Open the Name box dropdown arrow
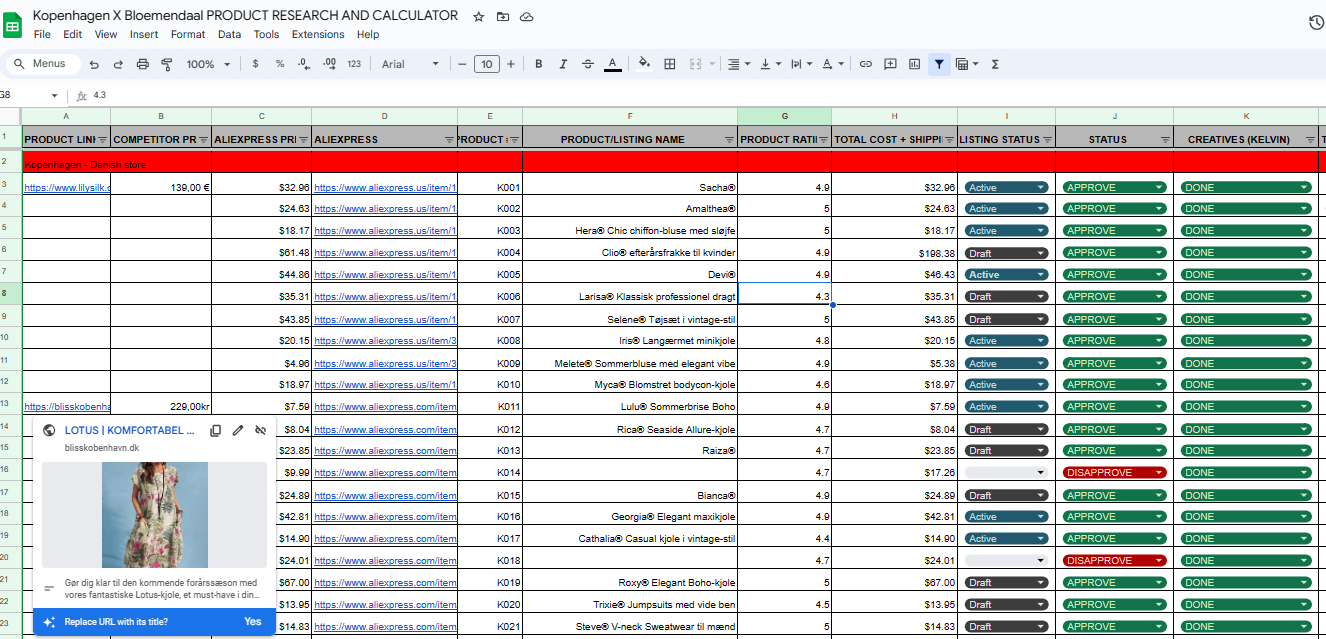The width and height of the screenshot is (1326, 639). (x=54, y=95)
